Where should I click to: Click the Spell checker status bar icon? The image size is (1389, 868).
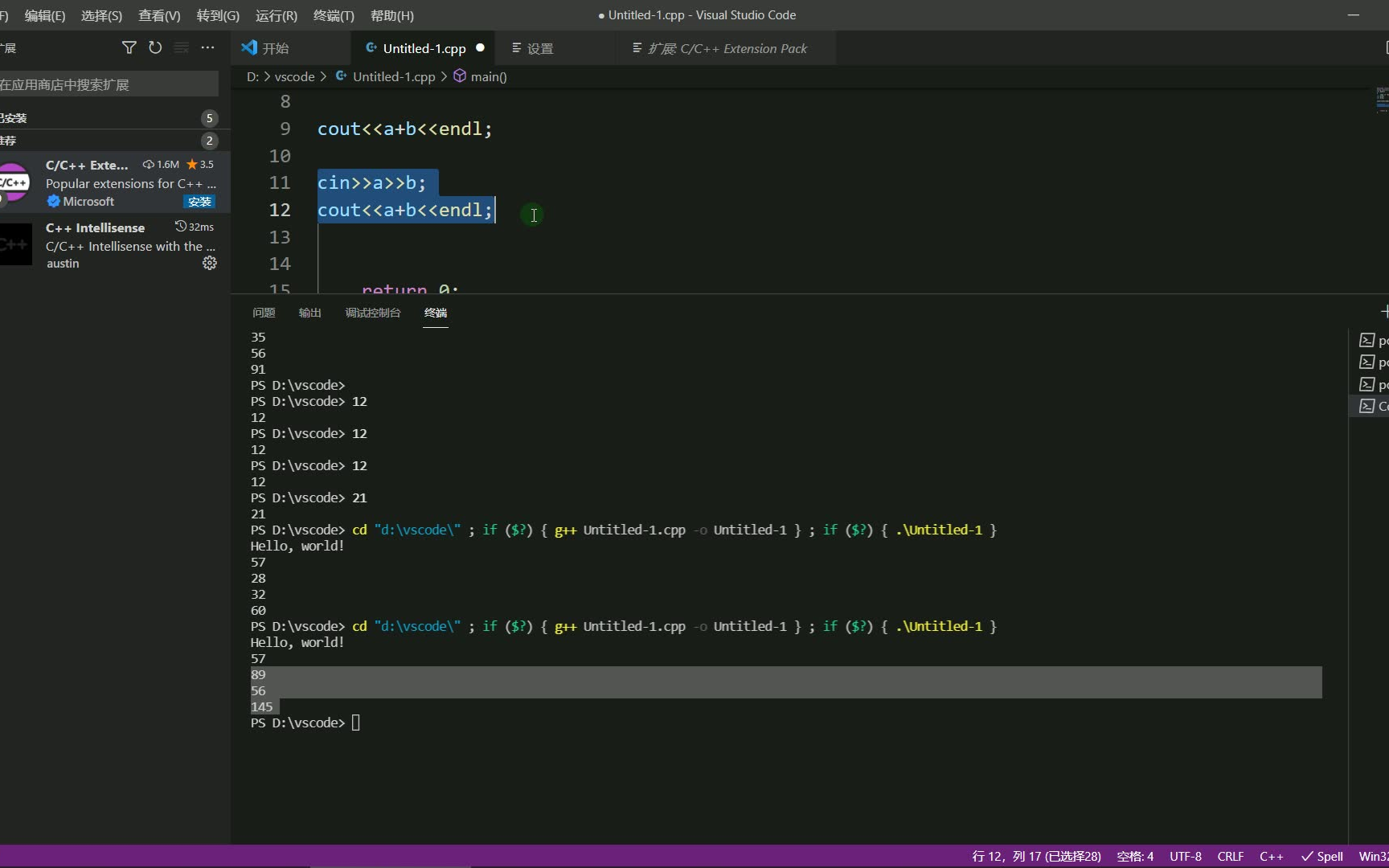[x=1322, y=856]
